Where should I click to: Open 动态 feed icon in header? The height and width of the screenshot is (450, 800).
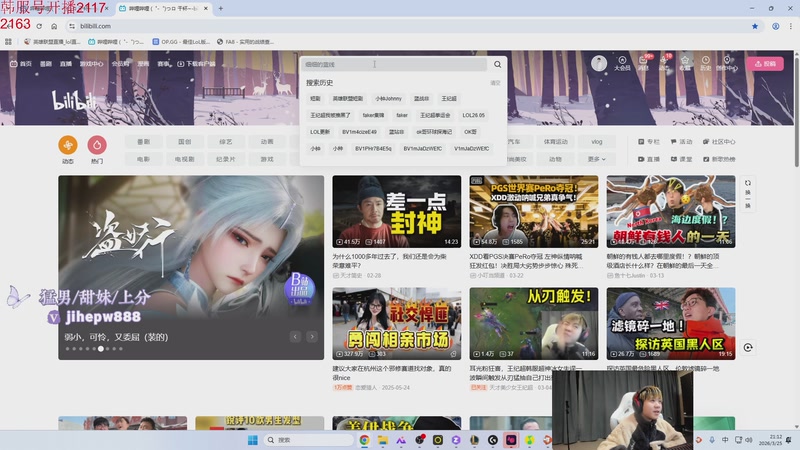tap(664, 63)
